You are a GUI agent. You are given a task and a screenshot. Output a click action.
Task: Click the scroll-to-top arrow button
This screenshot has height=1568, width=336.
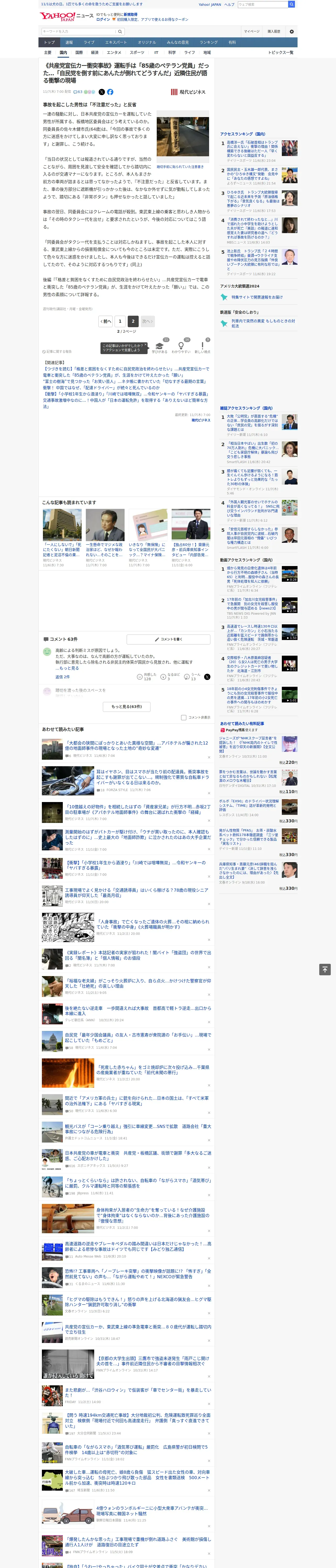325,970
